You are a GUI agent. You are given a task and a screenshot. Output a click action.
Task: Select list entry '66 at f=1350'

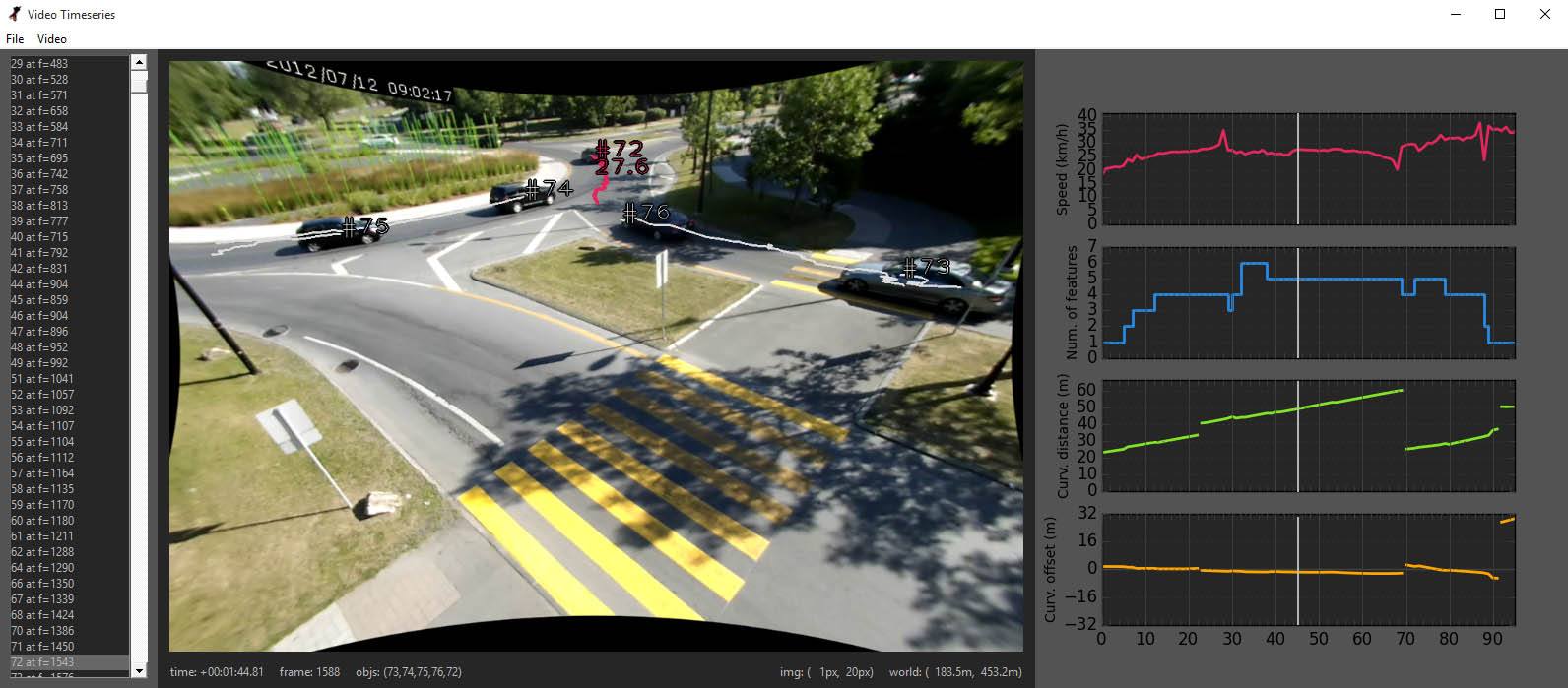coord(69,584)
